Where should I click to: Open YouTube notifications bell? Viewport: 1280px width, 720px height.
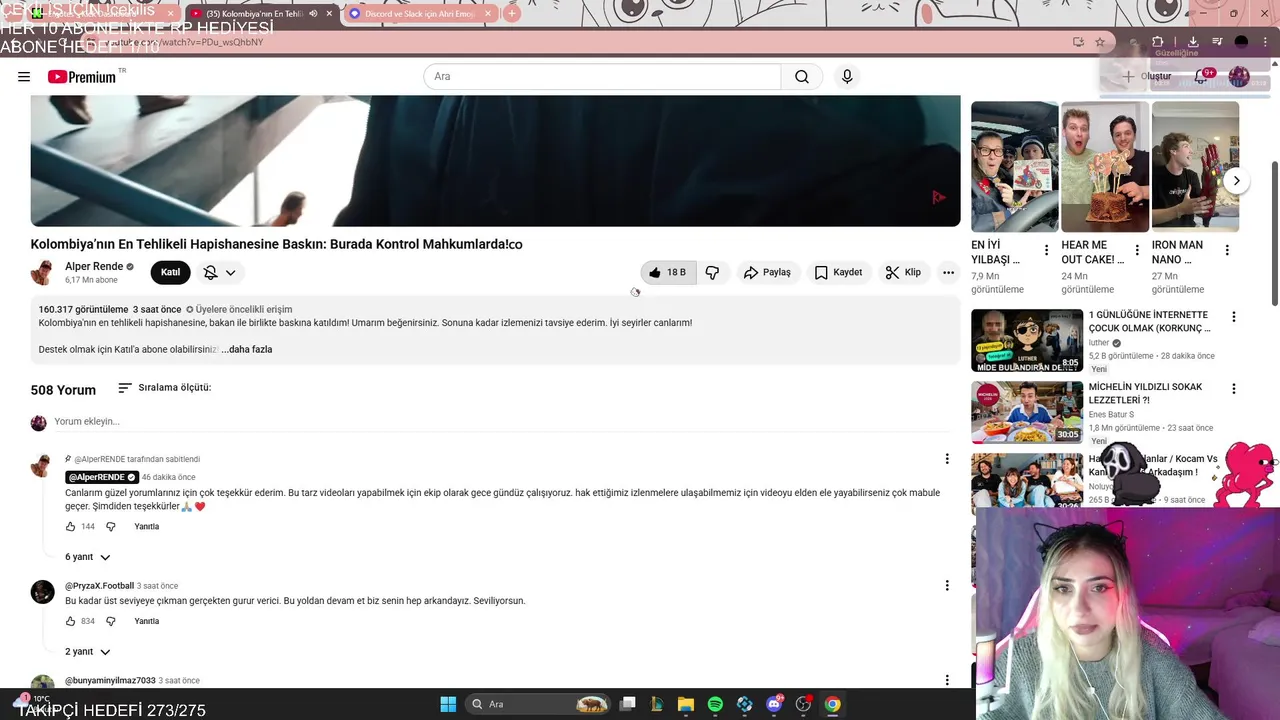click(x=1202, y=77)
